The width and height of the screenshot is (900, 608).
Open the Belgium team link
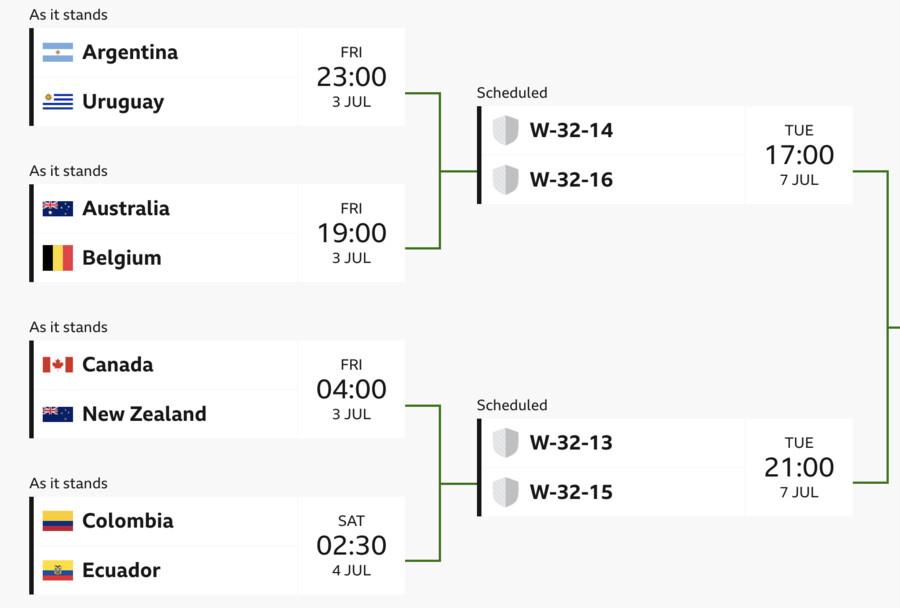122,258
